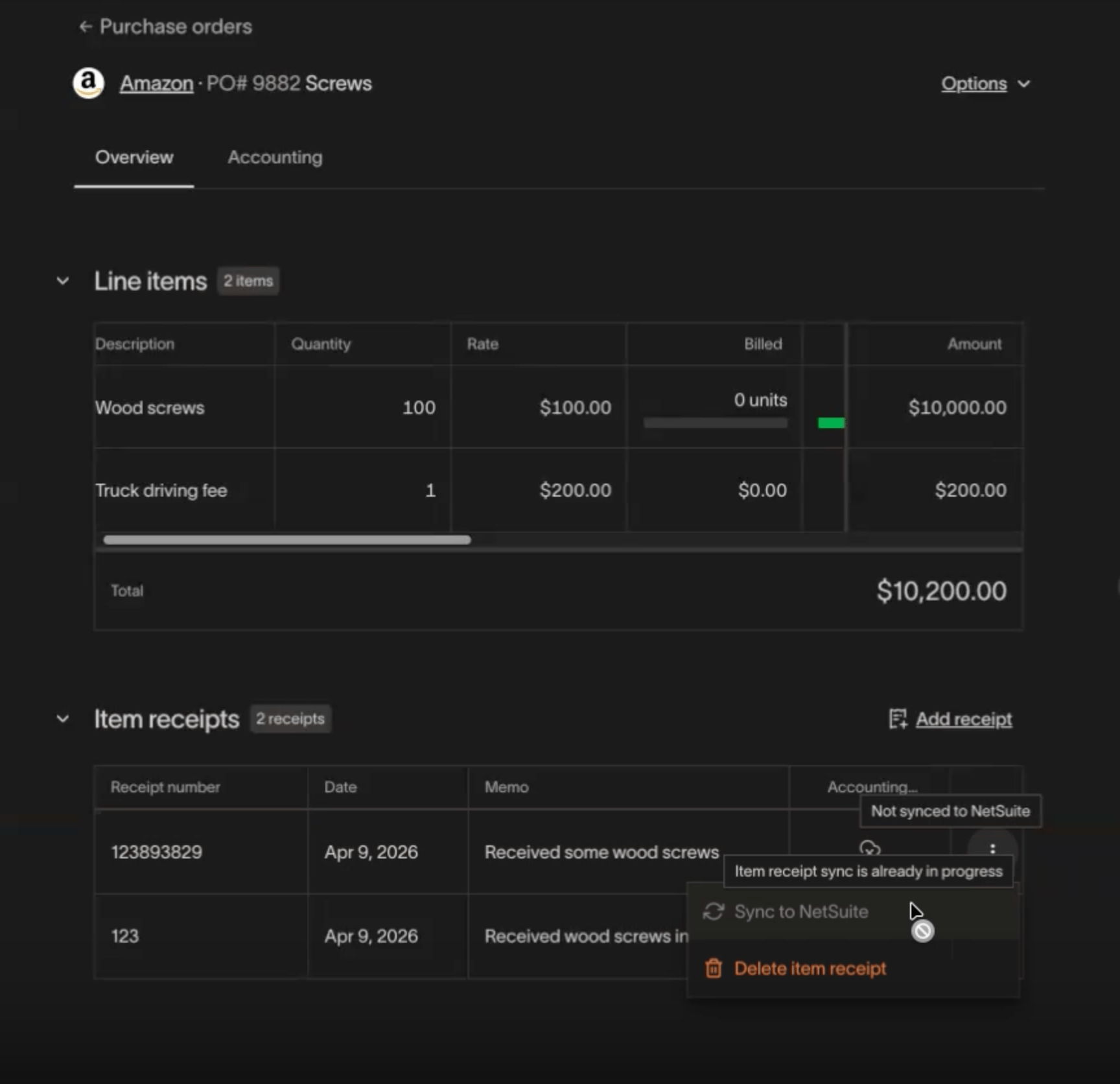Collapse the Item receipts section

(x=63, y=718)
